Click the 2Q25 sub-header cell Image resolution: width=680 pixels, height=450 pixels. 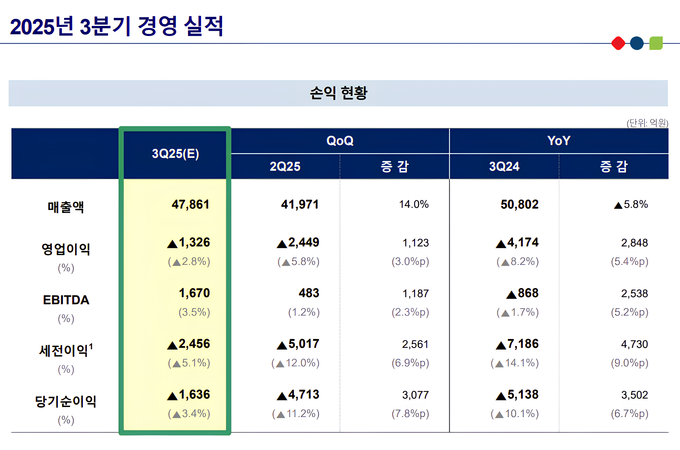285,167
